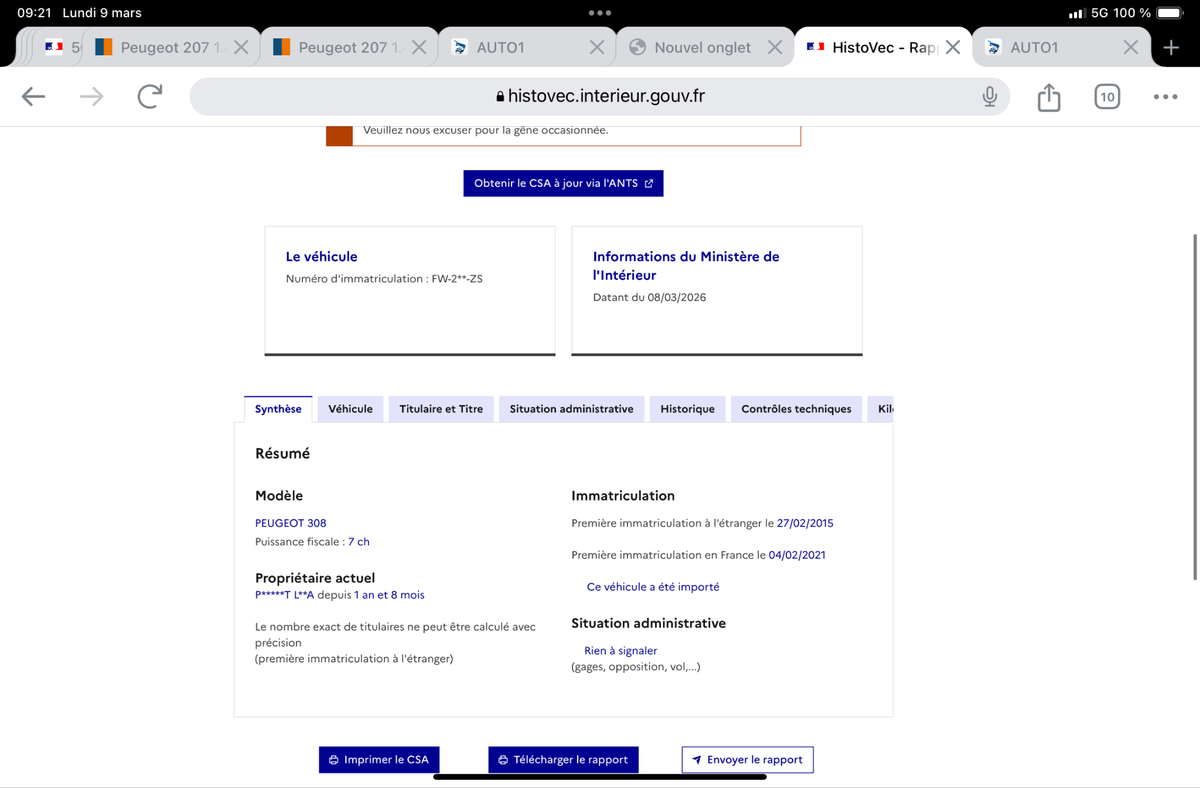The height and width of the screenshot is (788, 1200).
Task: Select the Synthèse tab
Action: 278,409
